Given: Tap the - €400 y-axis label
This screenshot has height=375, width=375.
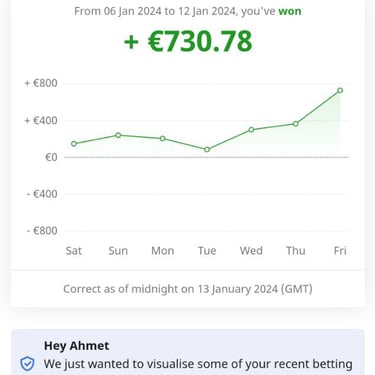Looking at the screenshot, I should pyautogui.click(x=42, y=194).
